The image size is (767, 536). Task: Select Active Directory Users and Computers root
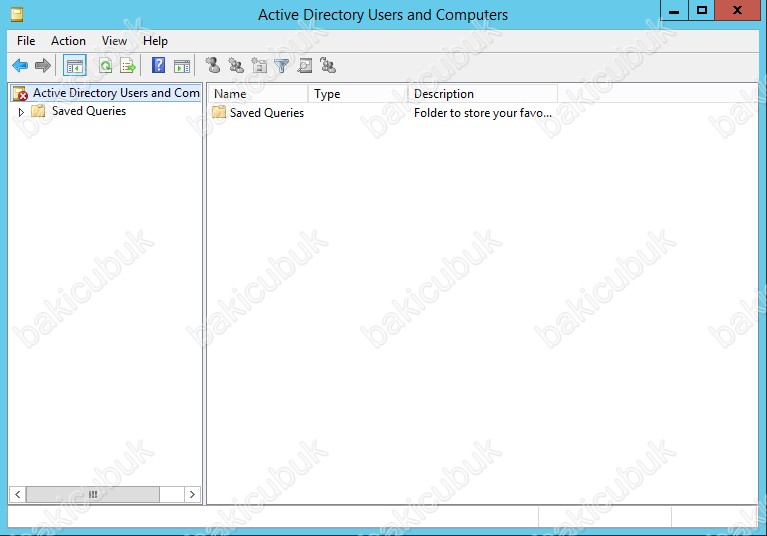(116, 93)
